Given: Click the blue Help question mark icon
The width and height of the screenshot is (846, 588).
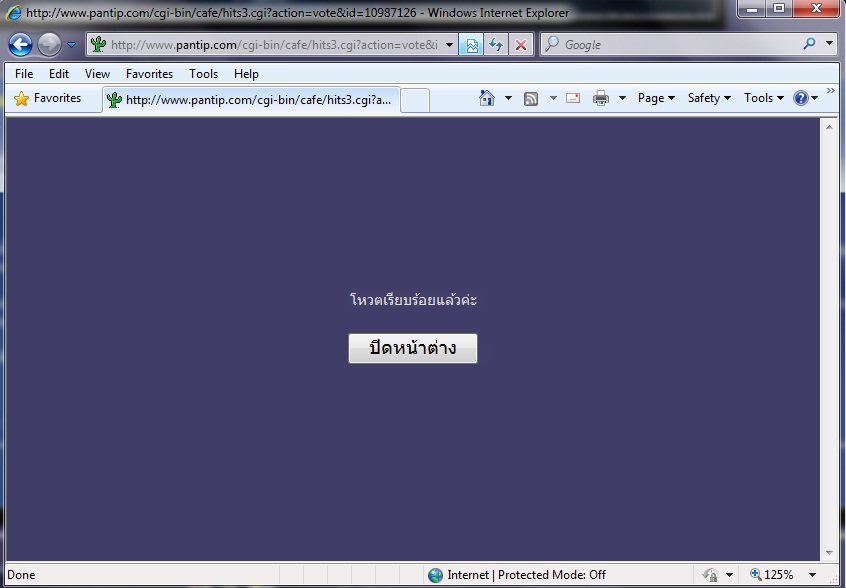Looking at the screenshot, I should click(x=801, y=98).
